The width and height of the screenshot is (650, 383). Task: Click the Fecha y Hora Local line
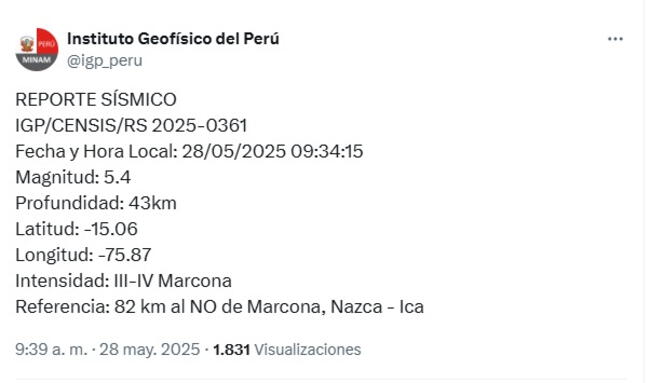coord(189,151)
